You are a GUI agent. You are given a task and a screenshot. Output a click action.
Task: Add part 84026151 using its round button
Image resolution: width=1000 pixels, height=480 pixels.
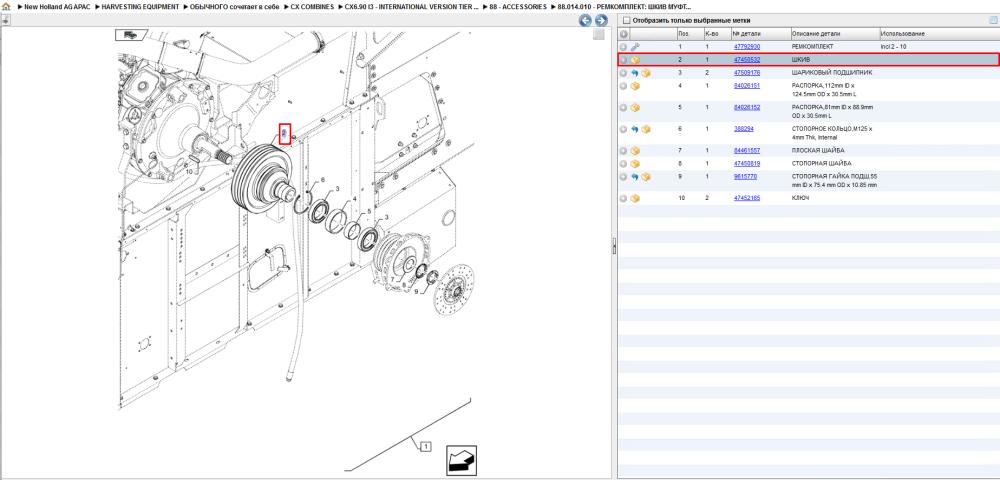(x=623, y=86)
